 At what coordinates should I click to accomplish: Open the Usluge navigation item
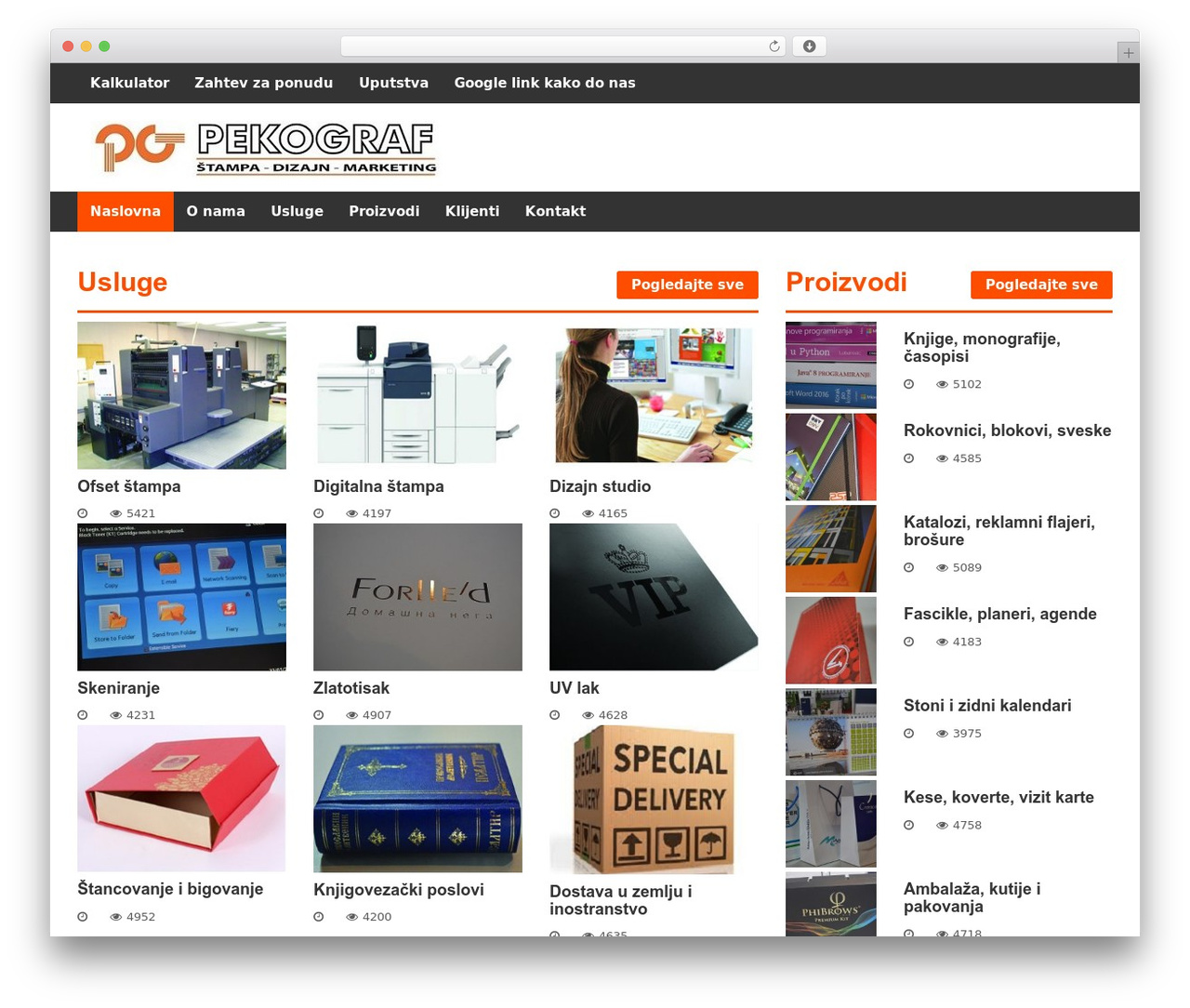297,211
